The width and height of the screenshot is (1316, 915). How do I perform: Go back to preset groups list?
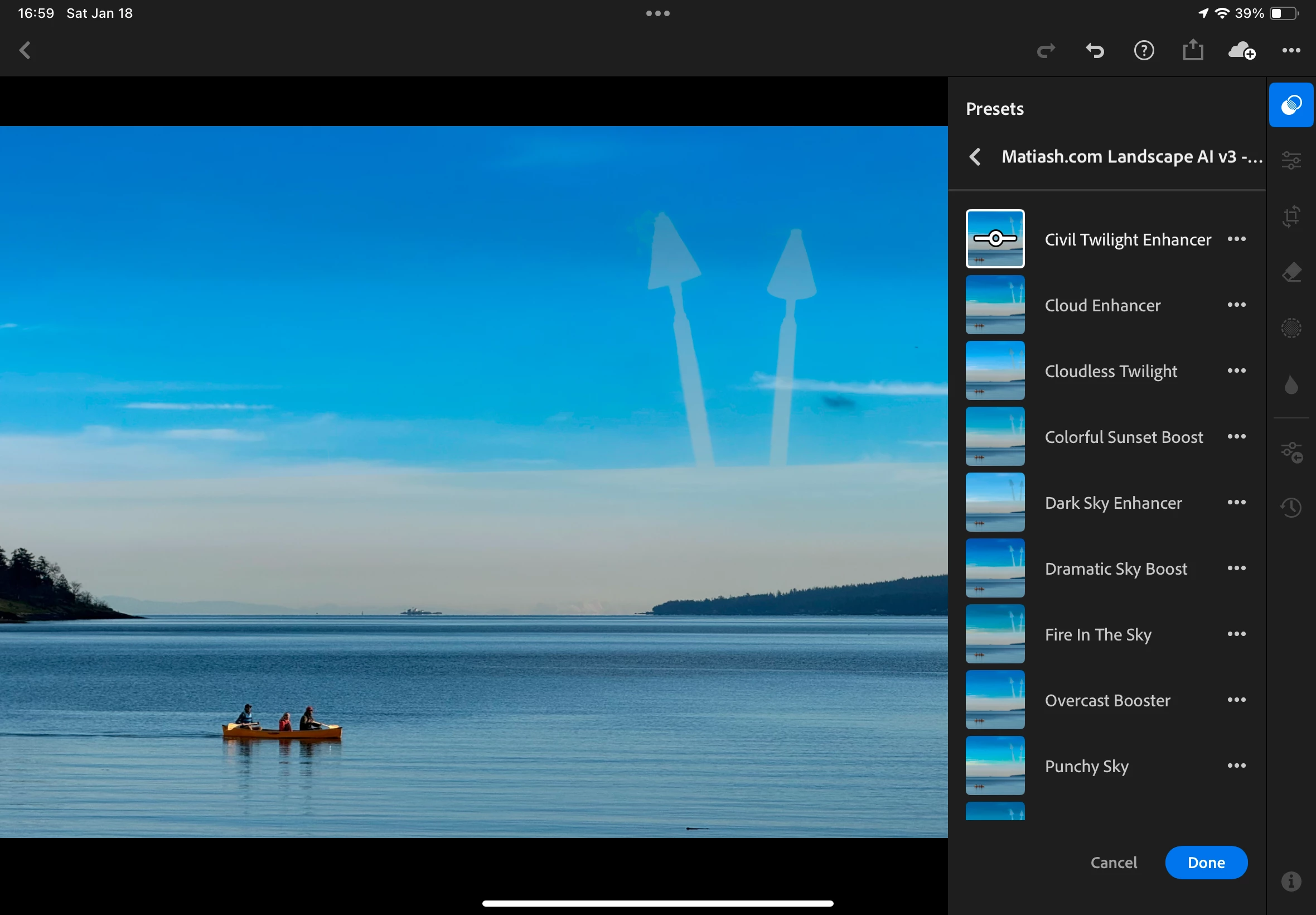975,157
